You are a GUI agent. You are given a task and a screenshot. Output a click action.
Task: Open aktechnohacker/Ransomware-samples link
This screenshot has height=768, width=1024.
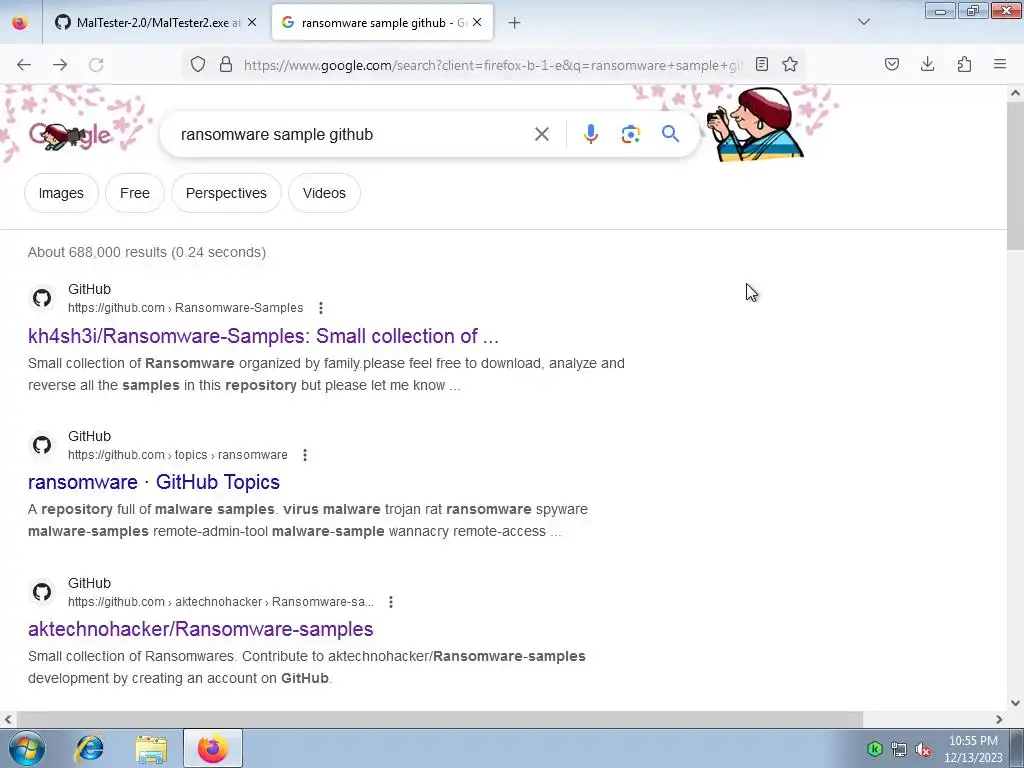[200, 629]
